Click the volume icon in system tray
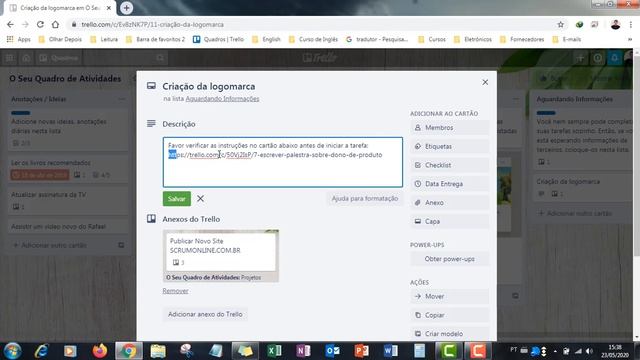This screenshot has height=360, width=640. [x=589, y=351]
